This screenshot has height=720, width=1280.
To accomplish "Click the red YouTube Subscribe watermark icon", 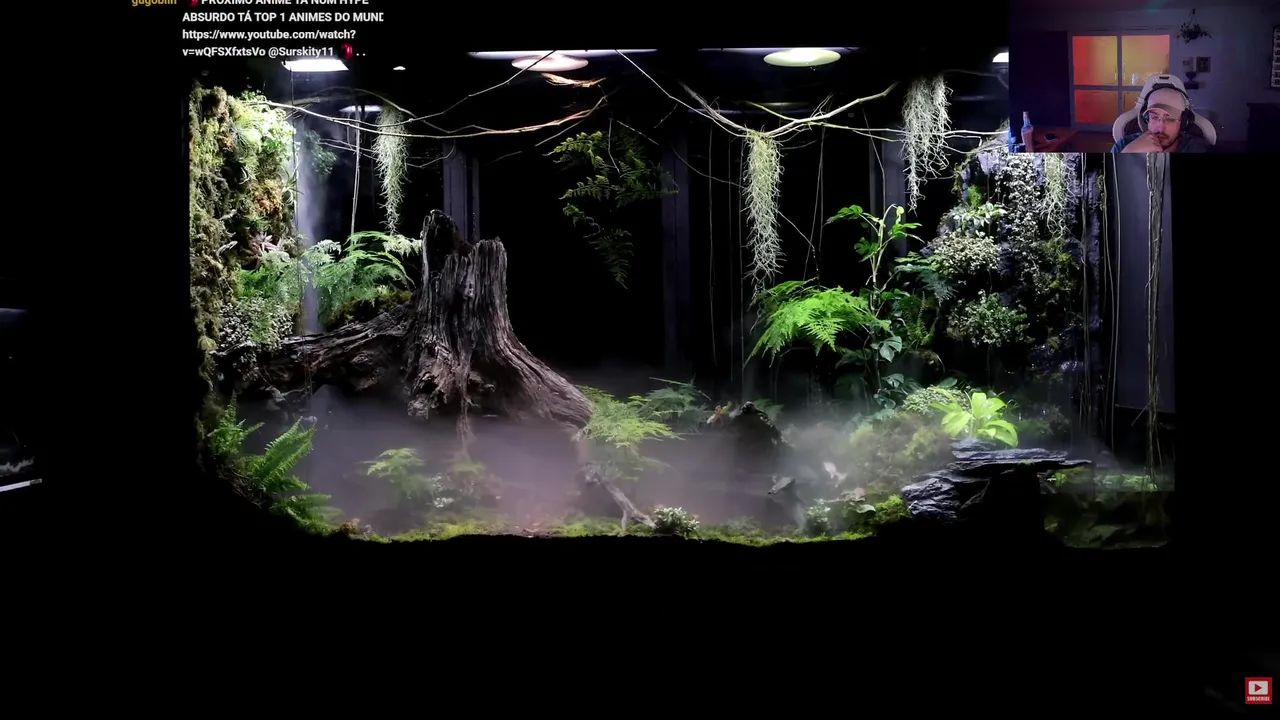I will pyautogui.click(x=1258, y=689).
